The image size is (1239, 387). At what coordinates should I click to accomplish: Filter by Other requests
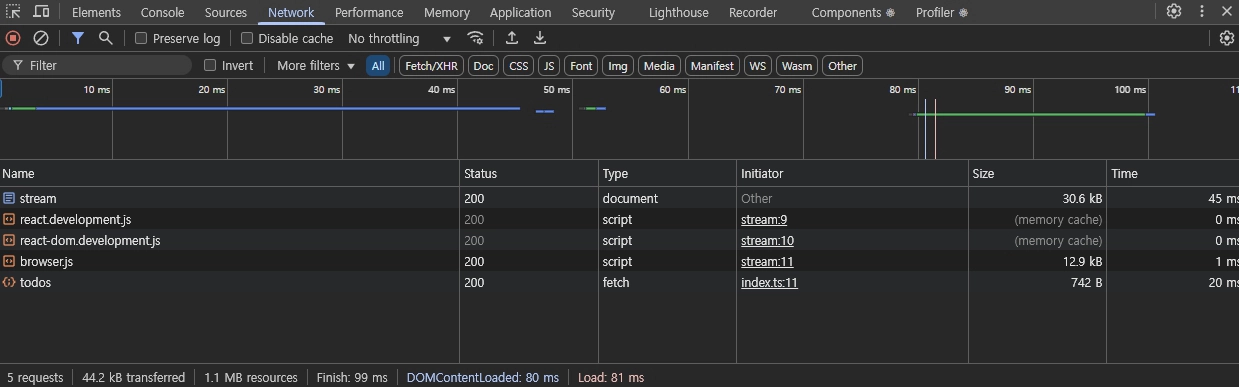click(843, 66)
